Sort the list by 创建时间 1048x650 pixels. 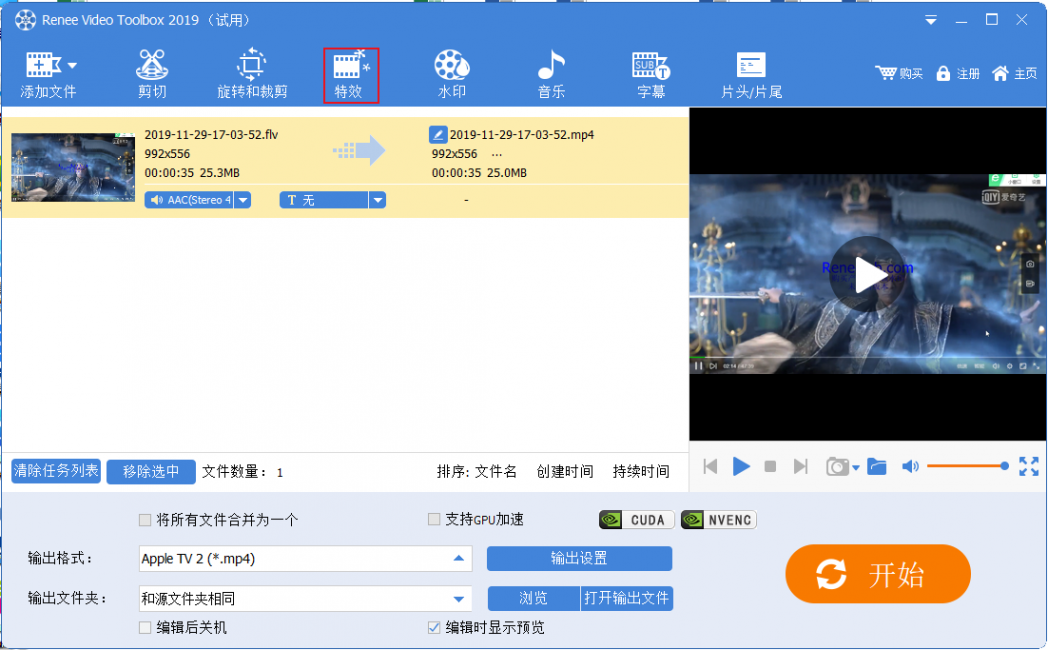pos(565,472)
